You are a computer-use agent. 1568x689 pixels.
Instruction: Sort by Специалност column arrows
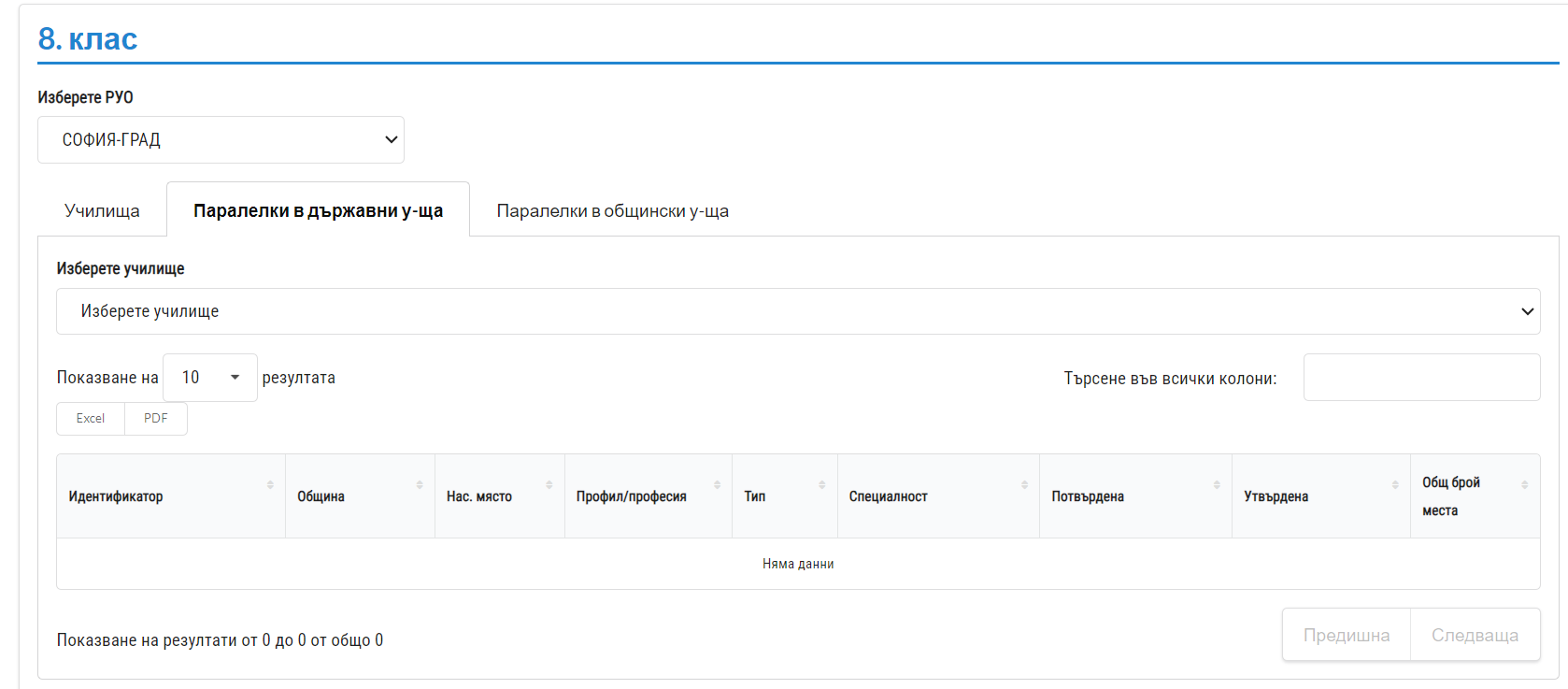[1024, 485]
